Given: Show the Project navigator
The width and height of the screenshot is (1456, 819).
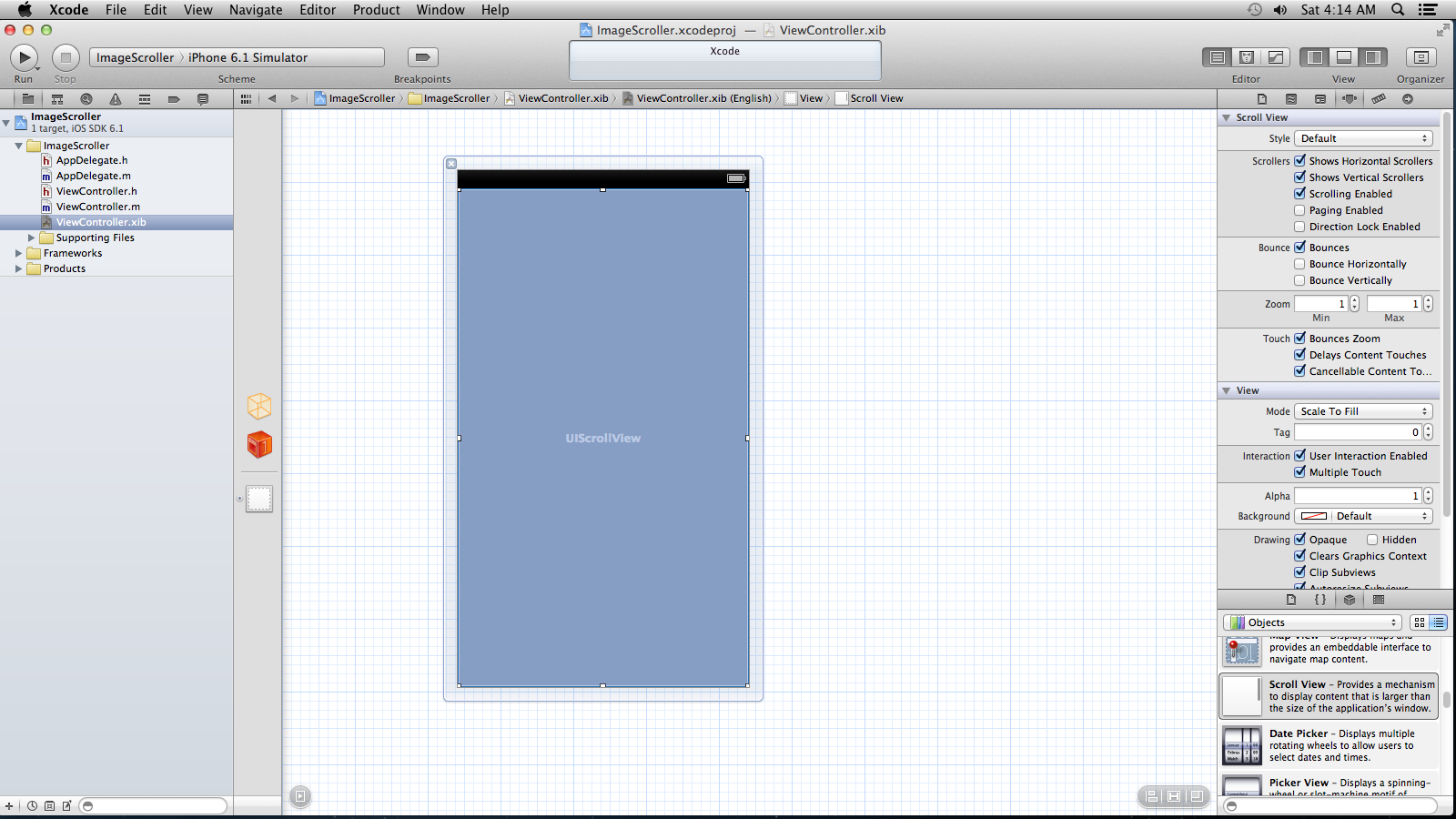Looking at the screenshot, I should [28, 98].
